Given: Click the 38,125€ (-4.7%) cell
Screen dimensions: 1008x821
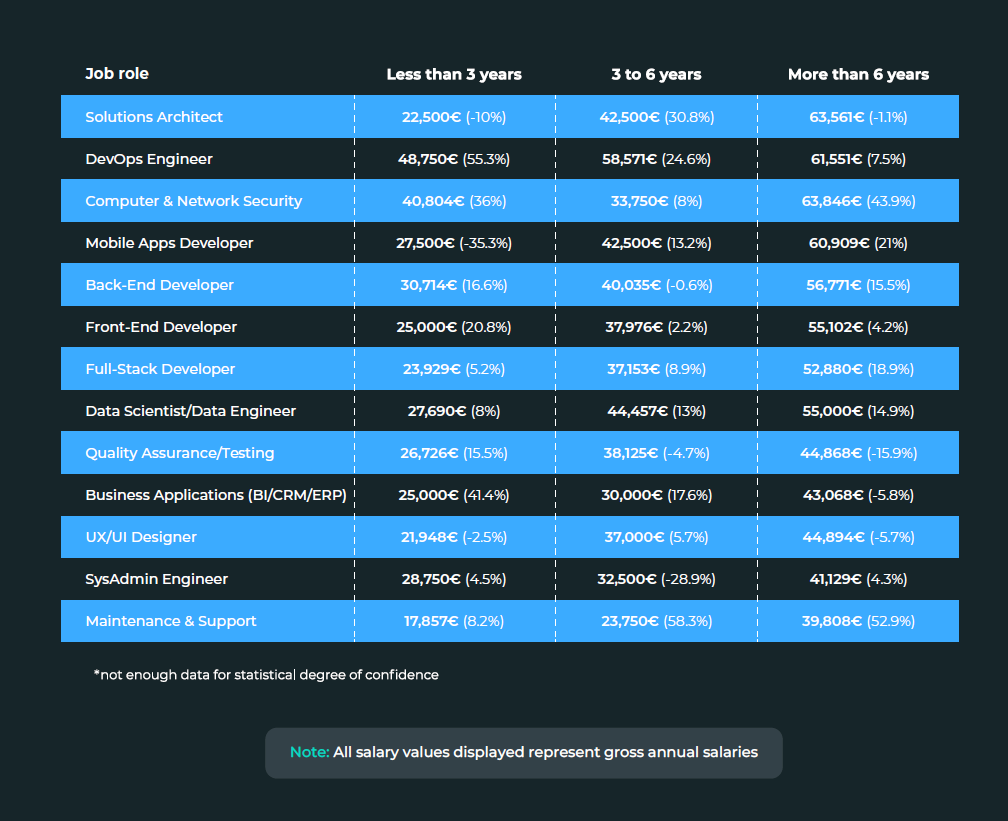Looking at the screenshot, I should [656, 453].
